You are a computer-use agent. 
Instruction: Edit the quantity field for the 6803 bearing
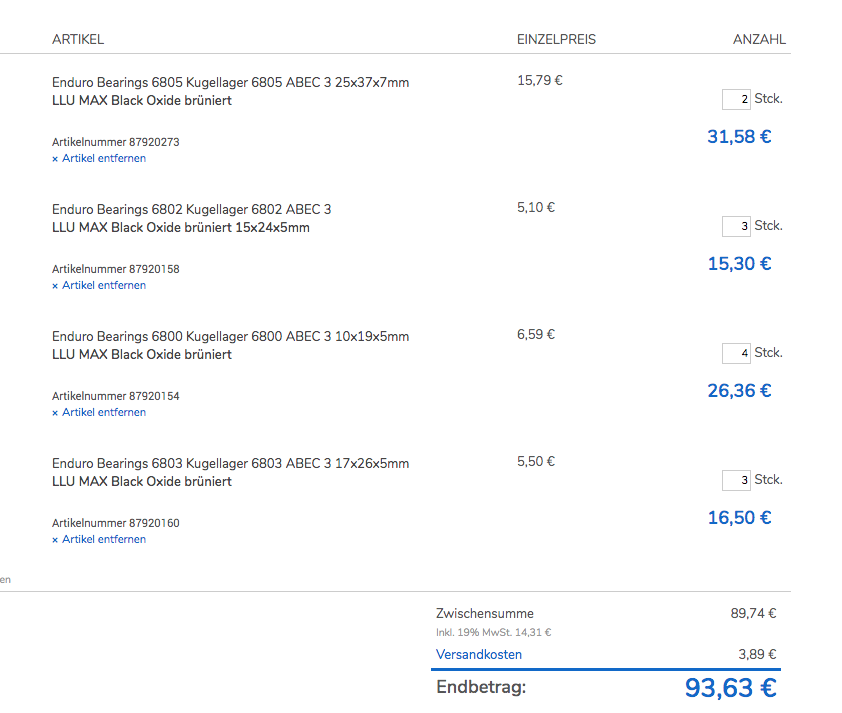pos(736,480)
